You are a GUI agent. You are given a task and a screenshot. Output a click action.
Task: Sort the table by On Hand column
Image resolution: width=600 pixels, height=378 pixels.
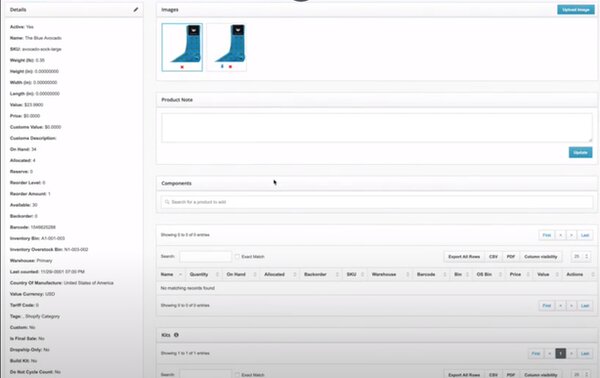pyautogui.click(x=240, y=274)
